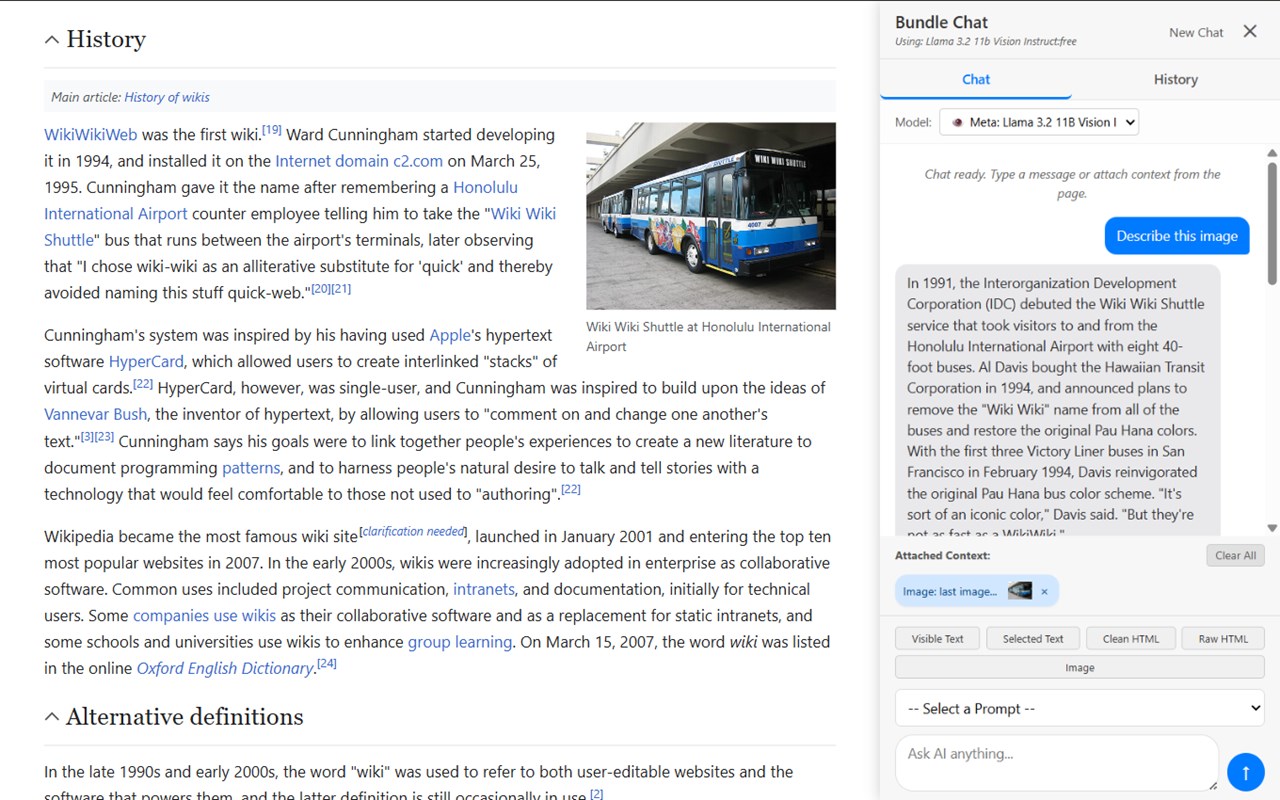Open the patterns link
1280x800 pixels.
(251, 467)
